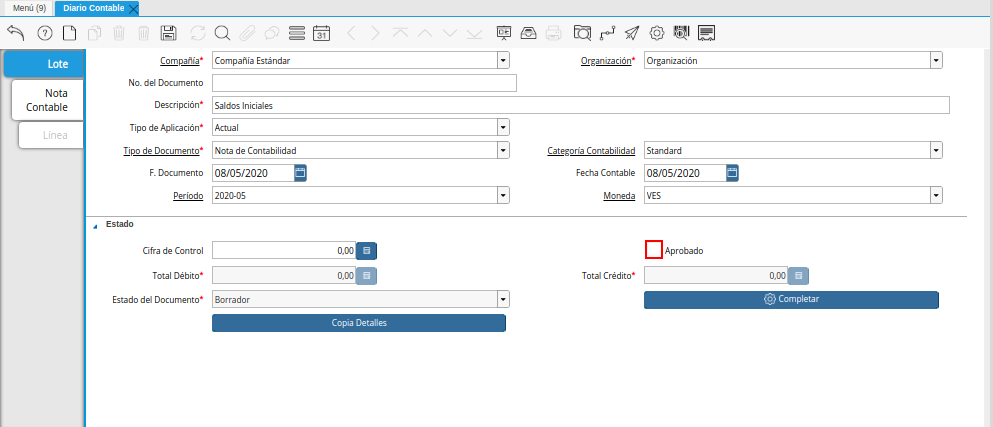Open the Compañía dropdown
The height and width of the screenshot is (427, 993).
503,60
